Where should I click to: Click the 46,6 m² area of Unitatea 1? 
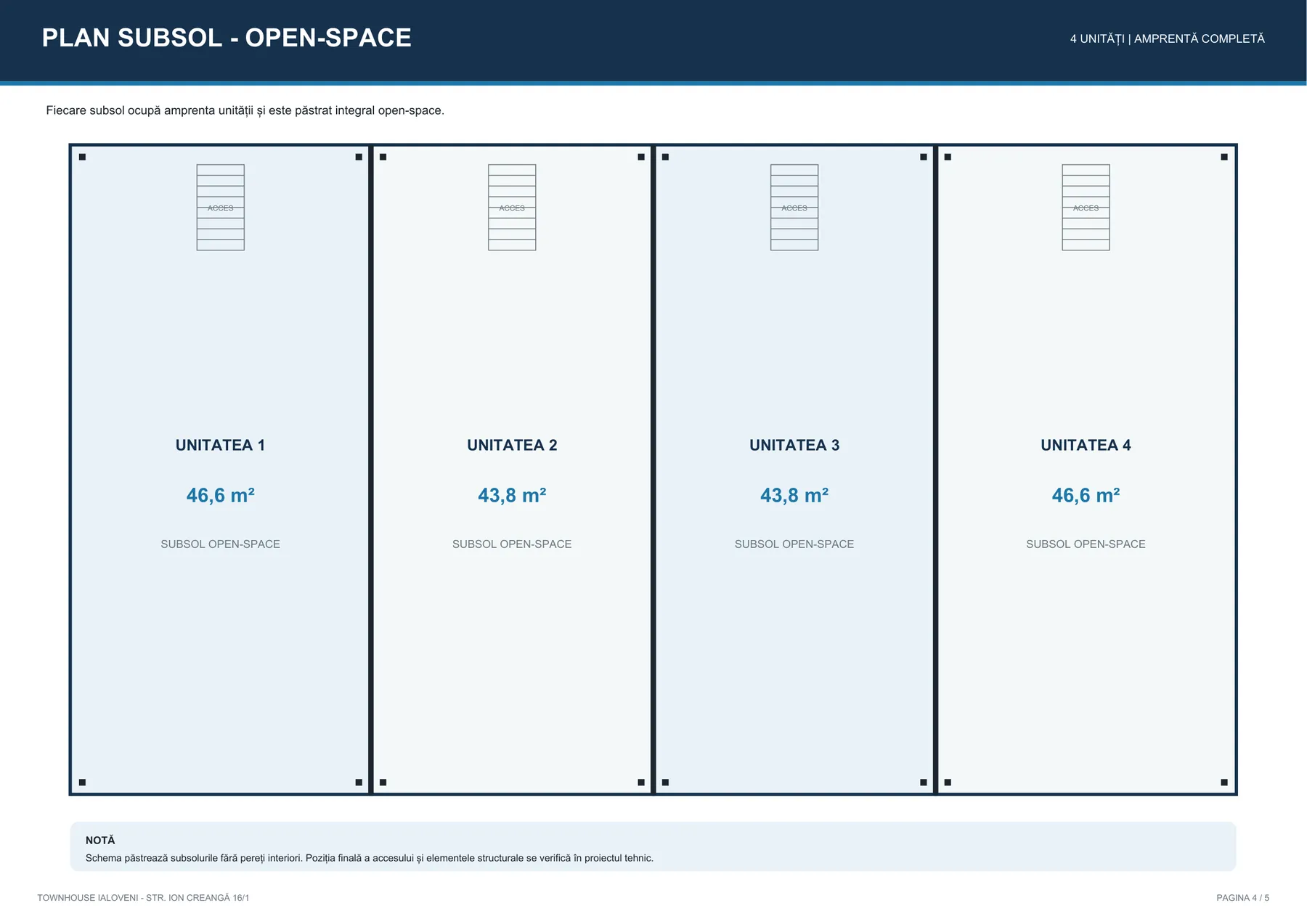click(220, 495)
